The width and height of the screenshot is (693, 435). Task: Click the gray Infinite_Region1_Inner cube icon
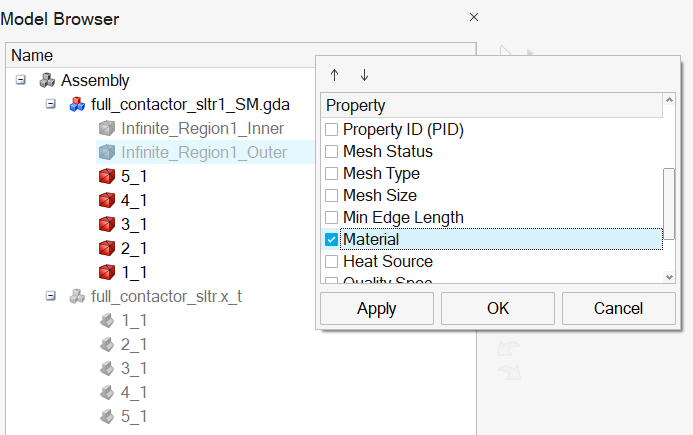(106, 128)
